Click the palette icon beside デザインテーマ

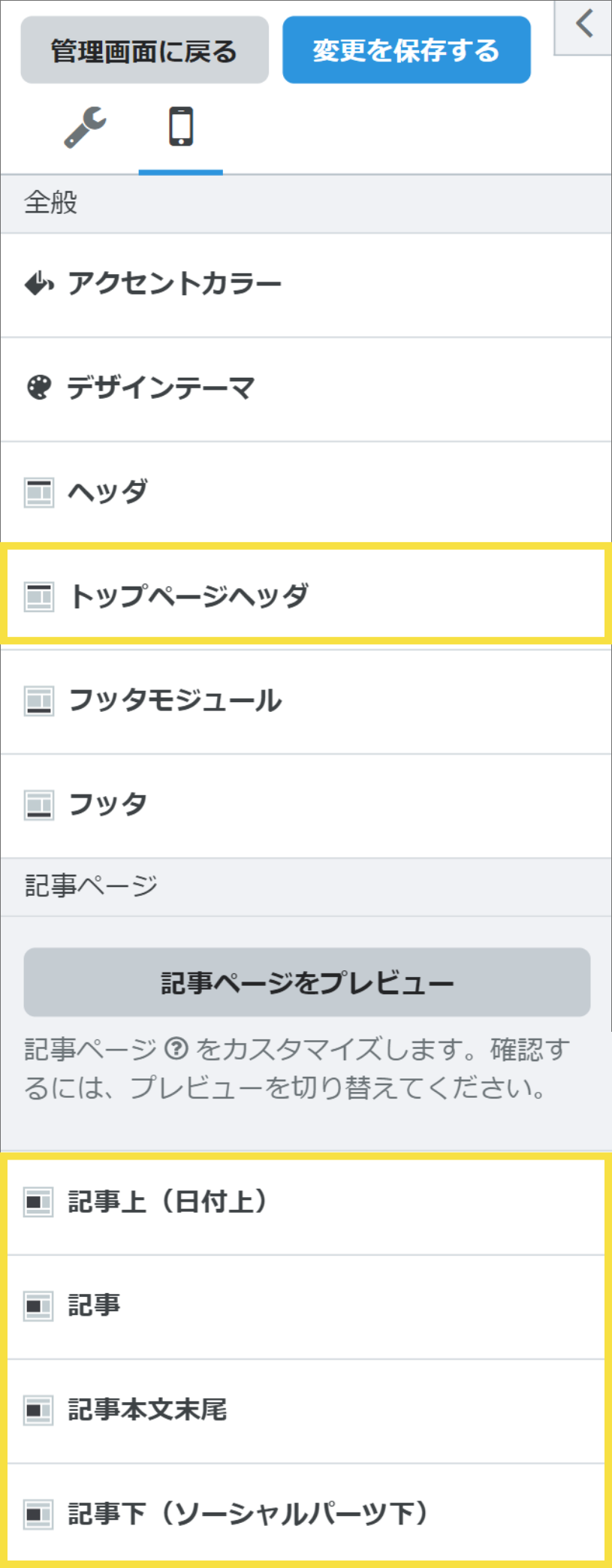point(38,387)
